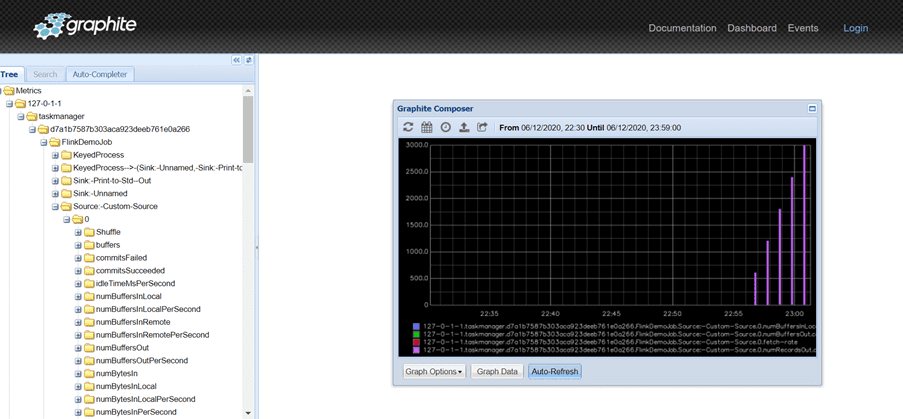Collapse the tree side panel
Viewport: 903px width, 419px height.
click(237, 60)
